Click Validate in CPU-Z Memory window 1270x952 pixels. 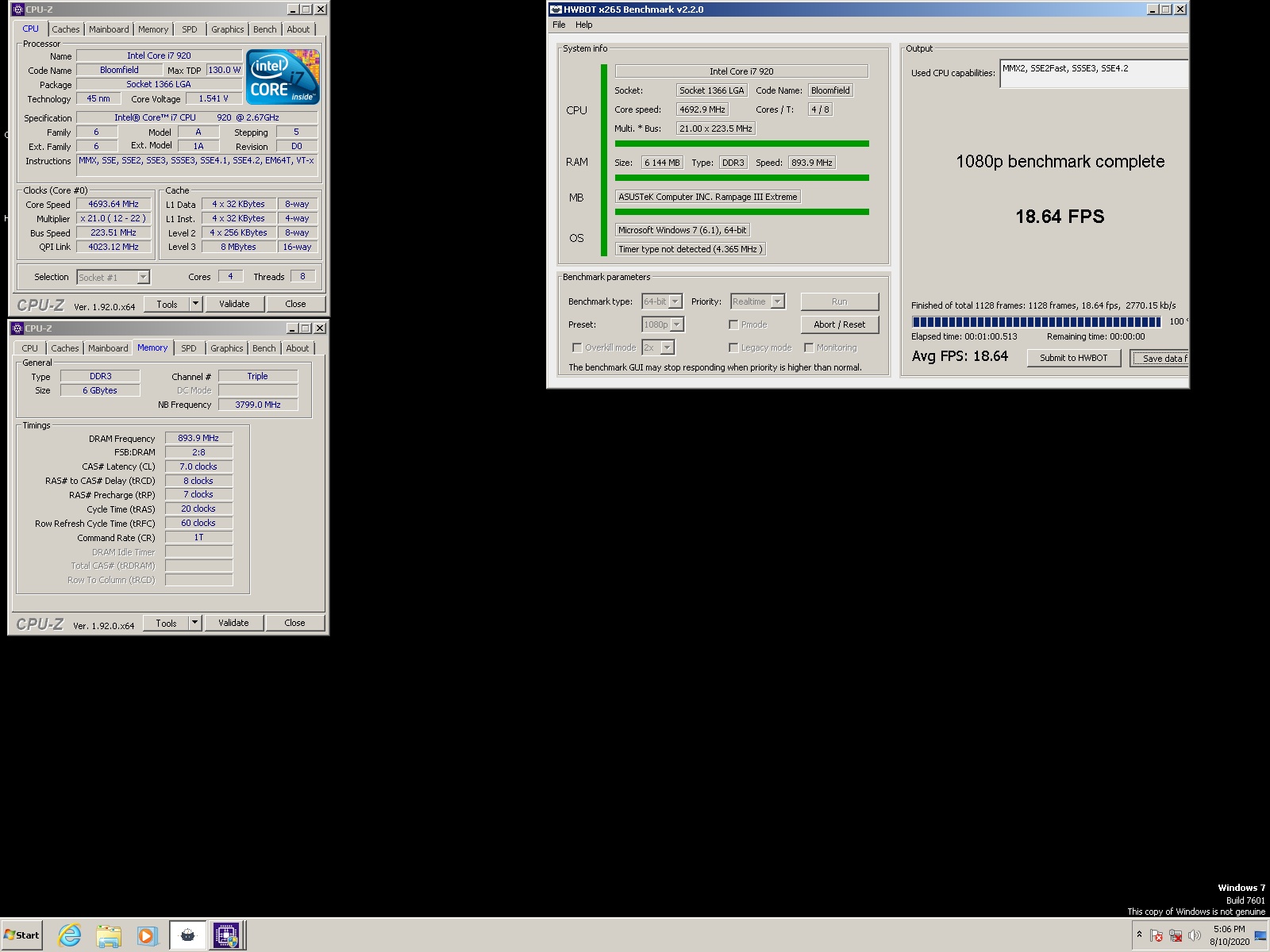233,623
